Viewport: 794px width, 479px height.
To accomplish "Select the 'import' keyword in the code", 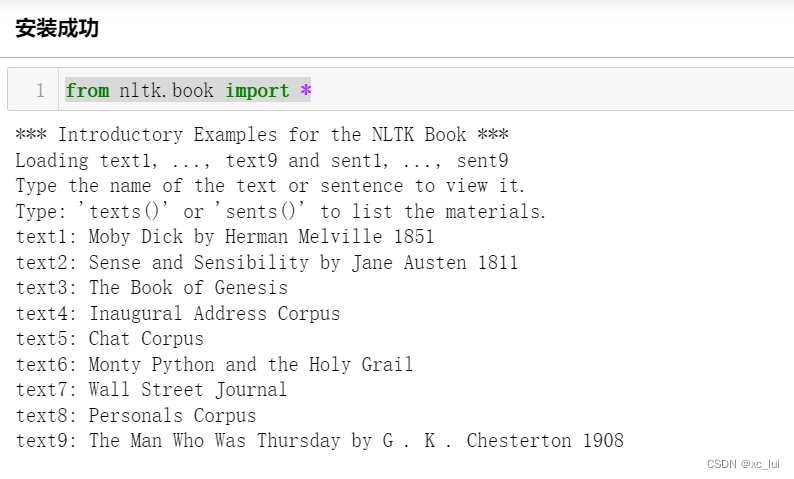I will point(257,91).
